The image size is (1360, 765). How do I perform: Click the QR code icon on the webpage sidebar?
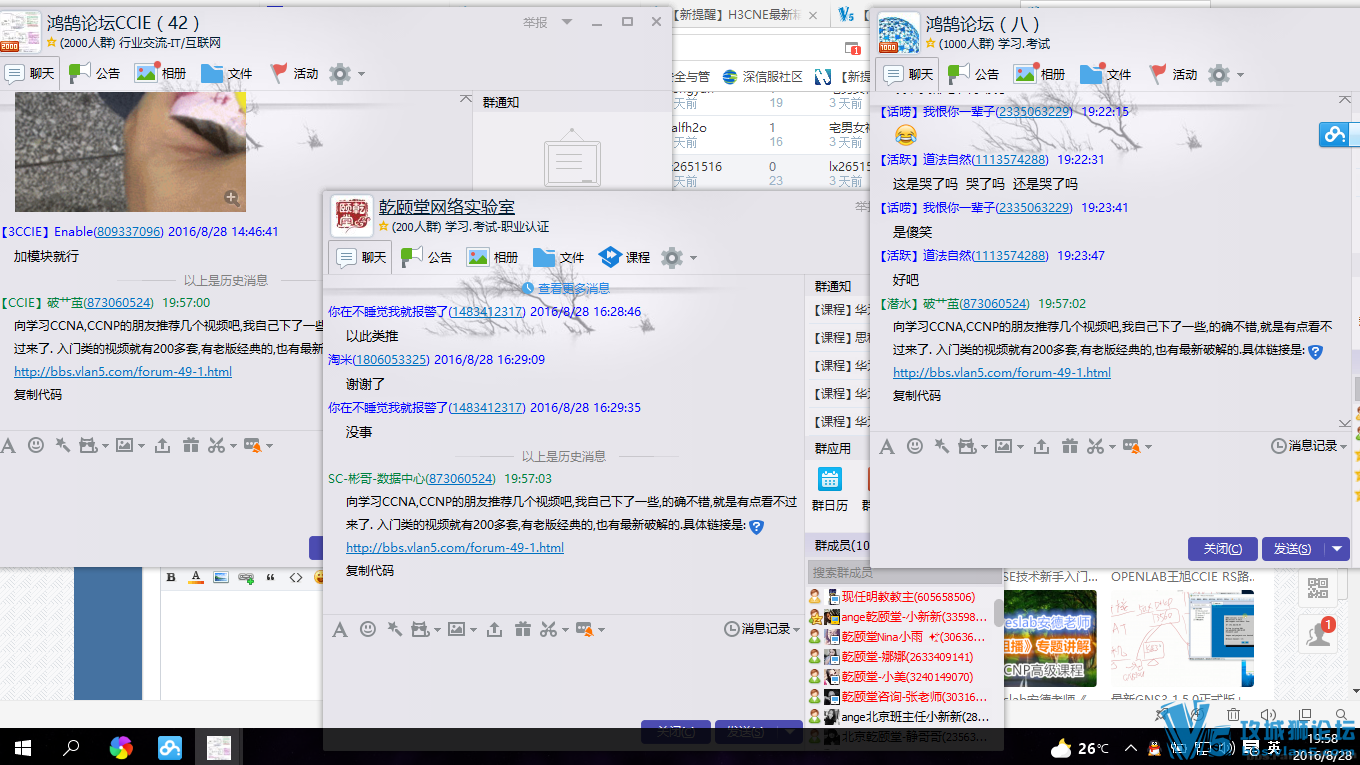tap(1317, 589)
